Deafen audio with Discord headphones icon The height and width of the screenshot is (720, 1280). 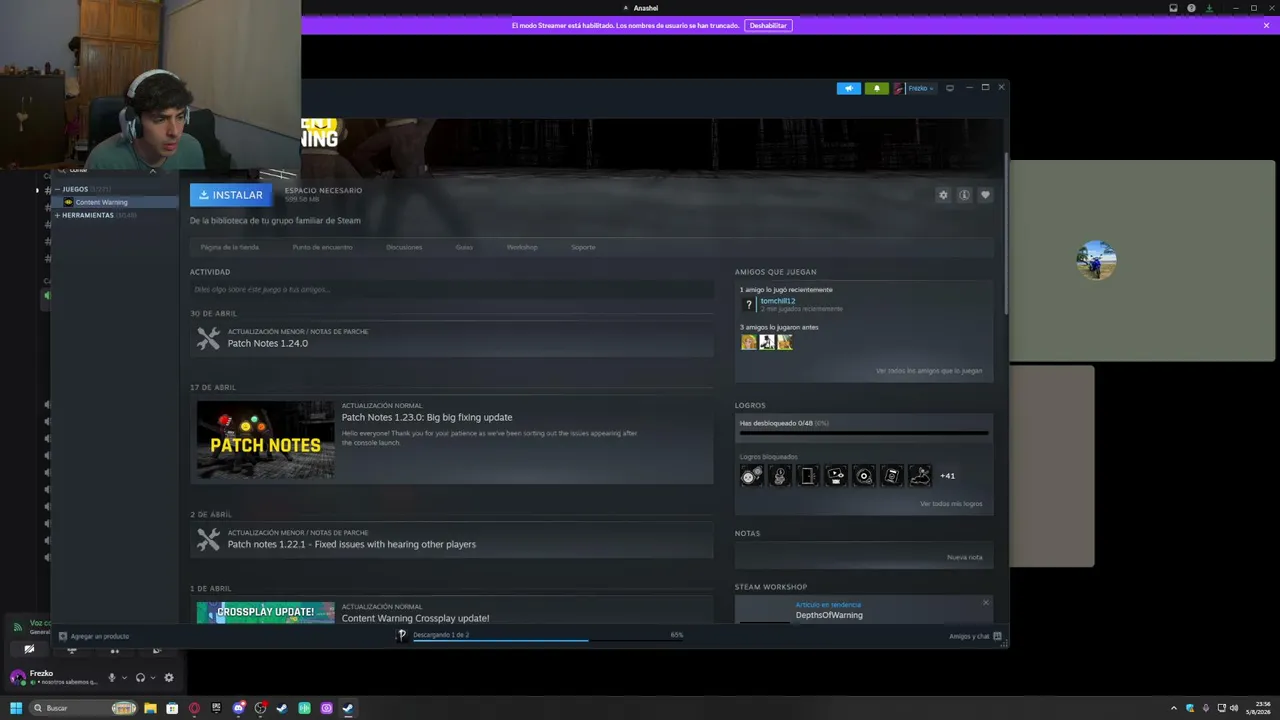tap(140, 678)
